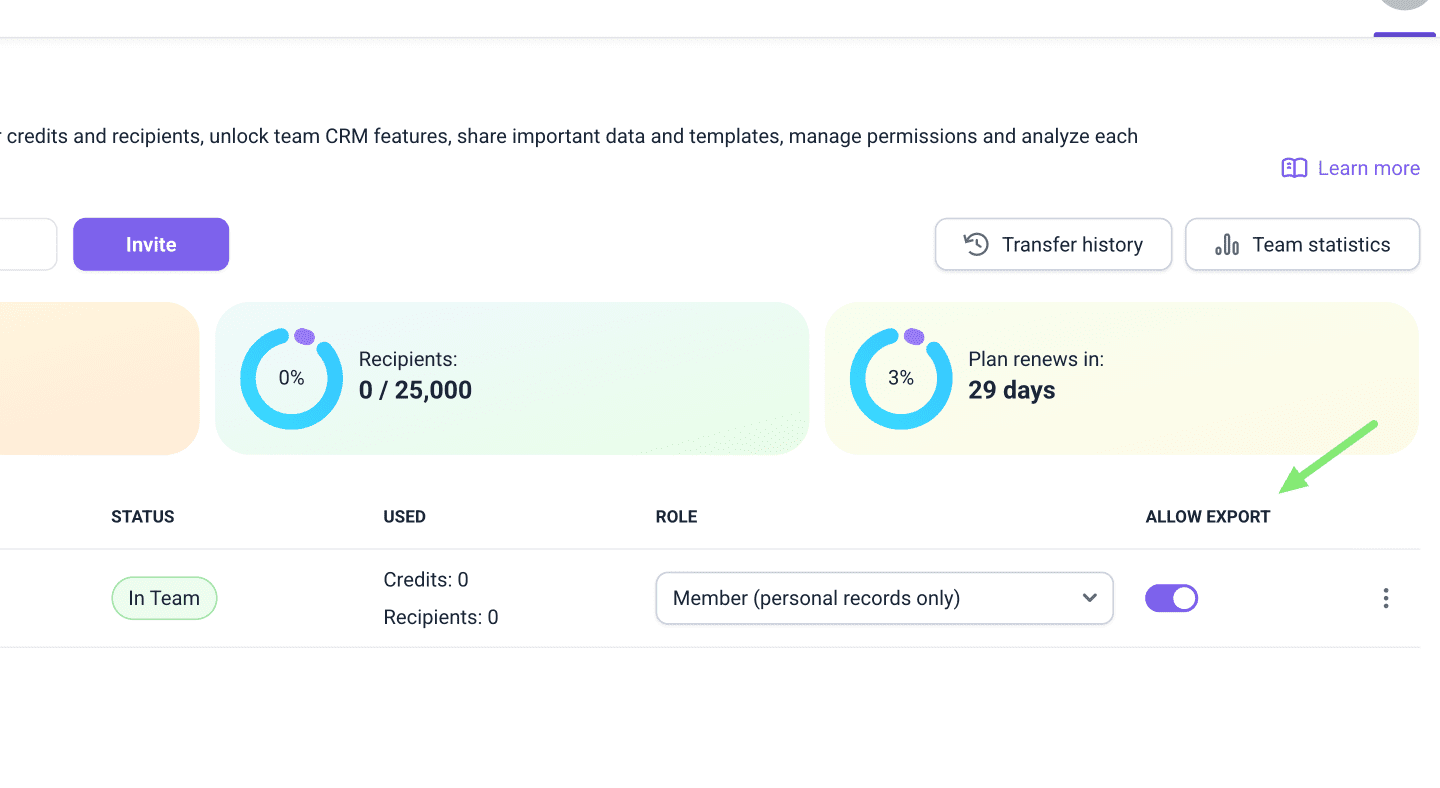Open Transfer history
Viewport: 1440px width, 788px height.
pos(1053,245)
